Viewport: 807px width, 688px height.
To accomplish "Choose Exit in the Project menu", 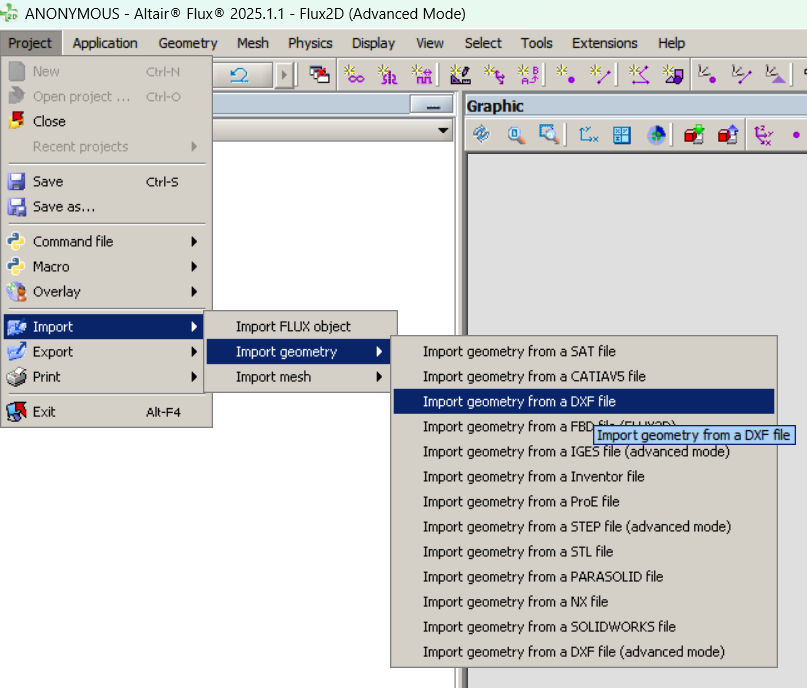I will click(106, 412).
